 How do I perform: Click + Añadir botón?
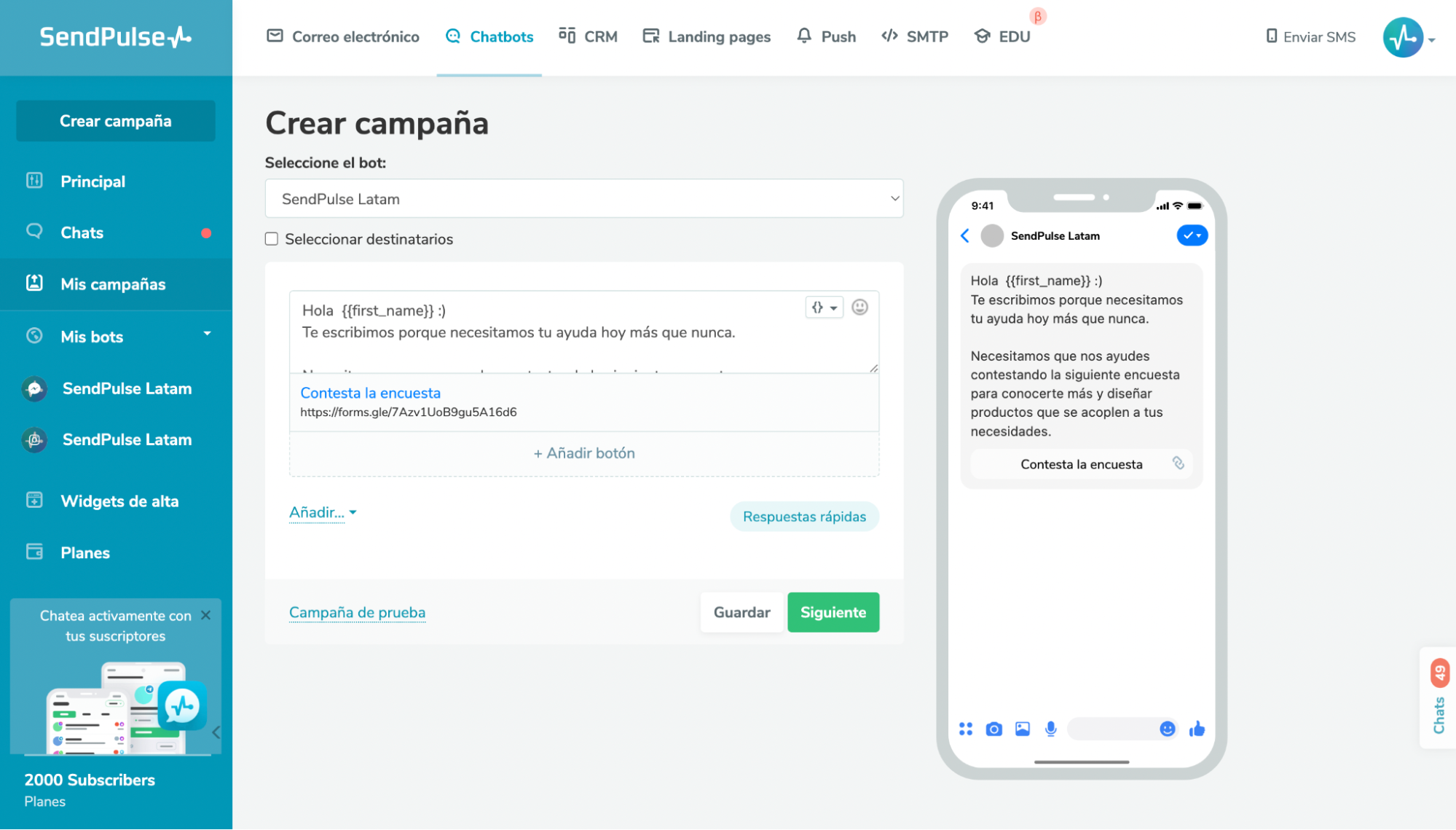click(584, 453)
